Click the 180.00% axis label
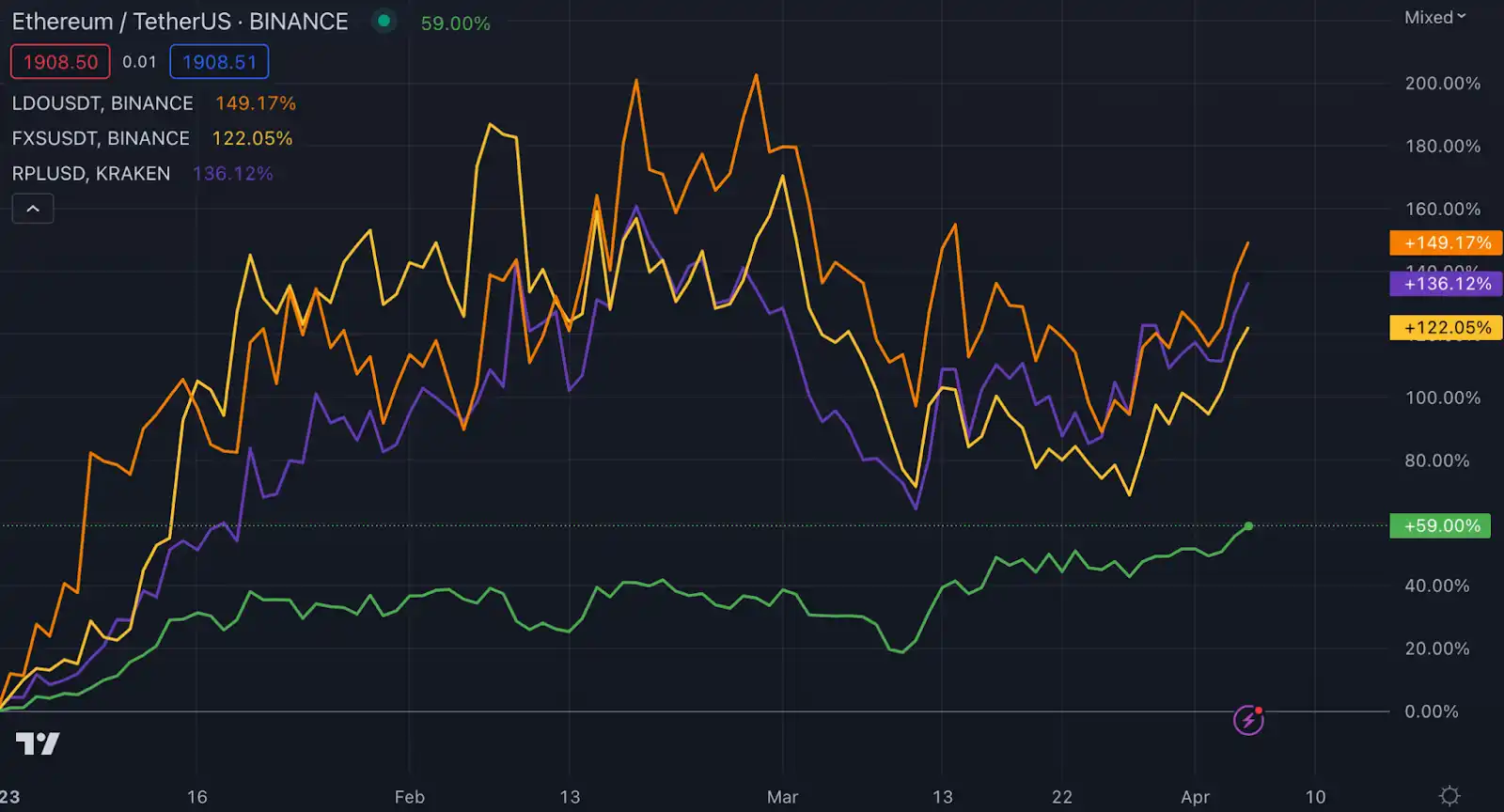Screen dimensions: 1504x812 [x=1443, y=147]
